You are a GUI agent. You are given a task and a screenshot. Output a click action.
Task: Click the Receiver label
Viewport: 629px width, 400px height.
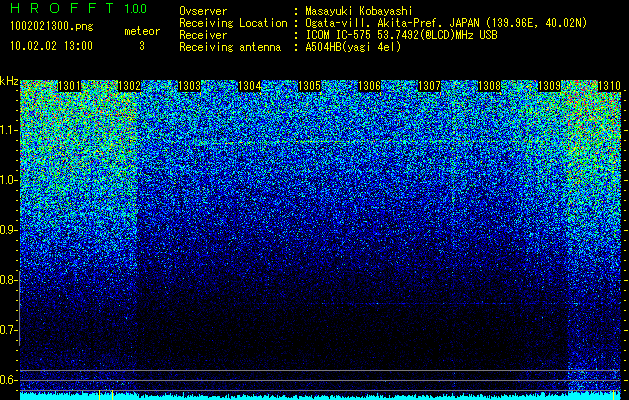pos(203,35)
